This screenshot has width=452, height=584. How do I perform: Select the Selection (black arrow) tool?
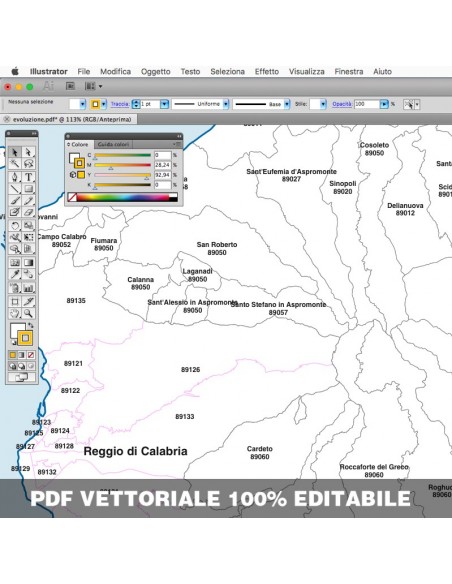(x=15, y=152)
